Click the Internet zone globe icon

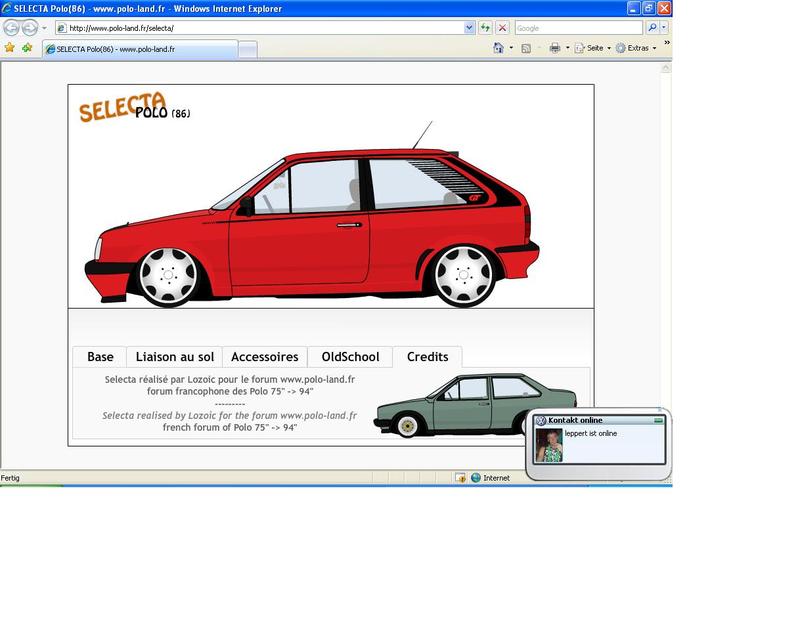click(476, 478)
